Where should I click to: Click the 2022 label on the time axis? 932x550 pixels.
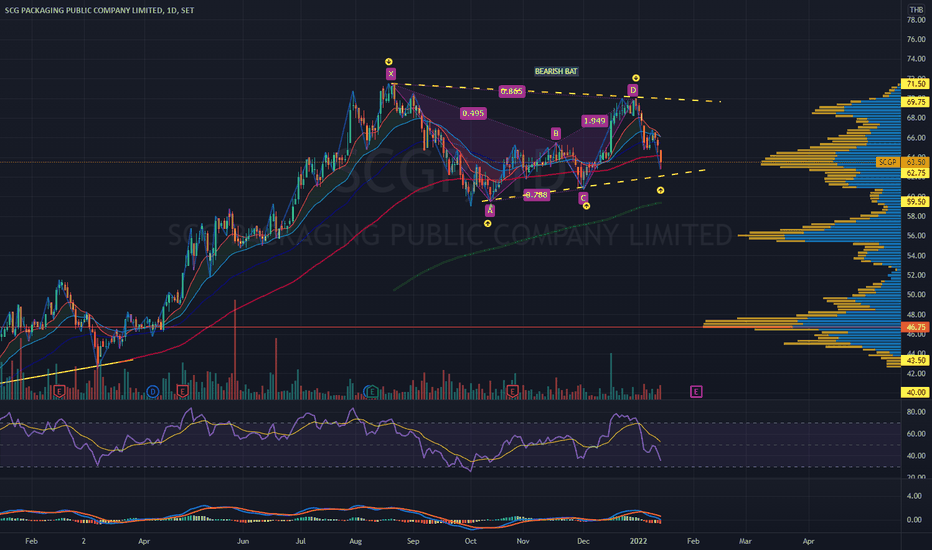pyautogui.click(x=638, y=541)
